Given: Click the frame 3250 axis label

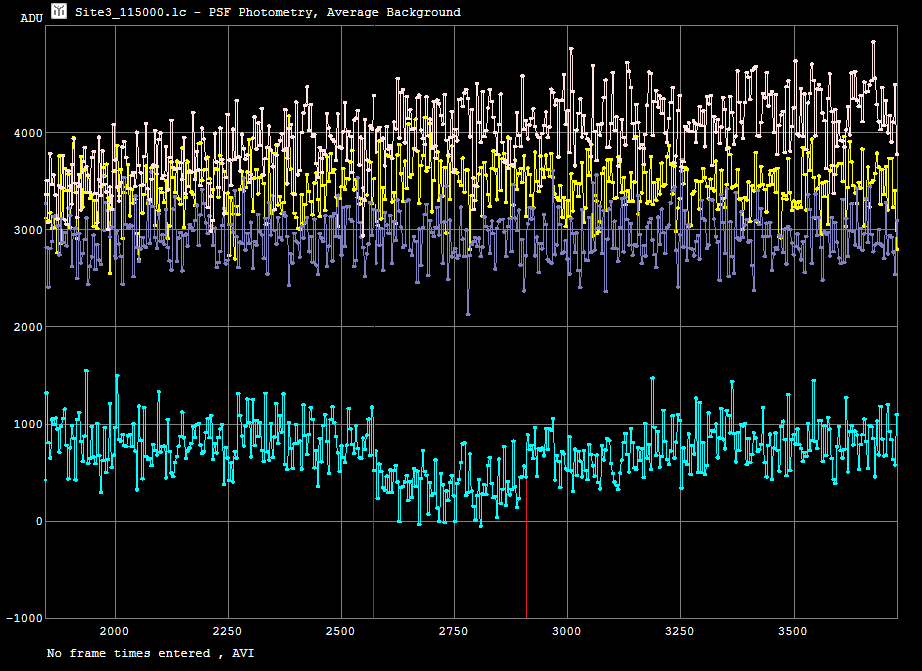Looking at the screenshot, I should coord(680,632).
